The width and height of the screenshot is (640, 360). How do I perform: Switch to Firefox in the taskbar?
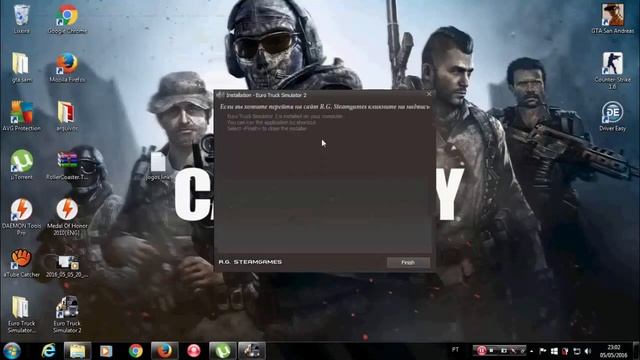pyautogui.click(x=164, y=351)
